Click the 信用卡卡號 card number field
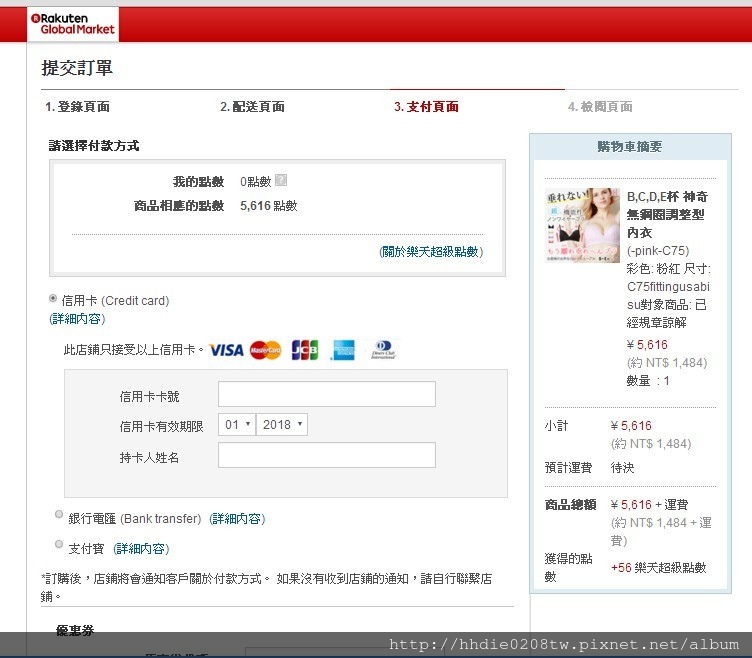Viewport: 752px width, 658px height. click(326, 395)
